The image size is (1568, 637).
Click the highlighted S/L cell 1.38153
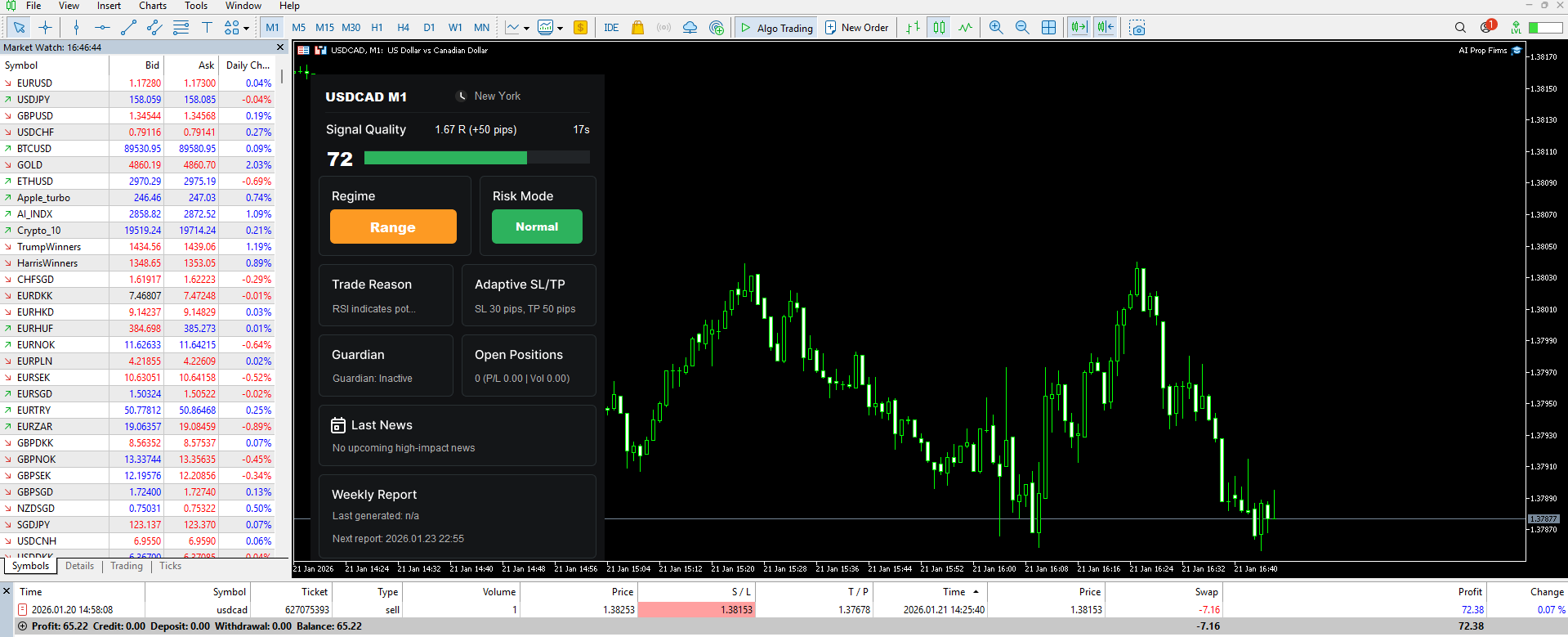tap(696, 610)
